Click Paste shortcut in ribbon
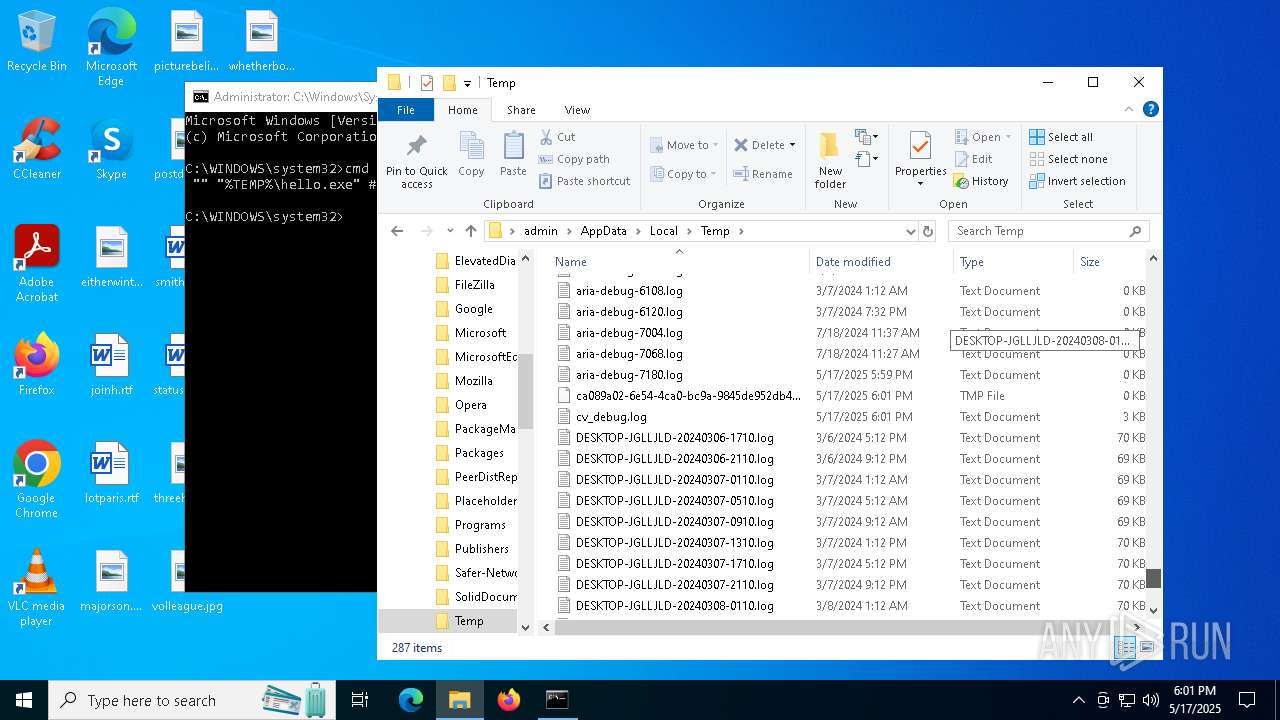Screen dimensions: 1280x720 point(585,181)
